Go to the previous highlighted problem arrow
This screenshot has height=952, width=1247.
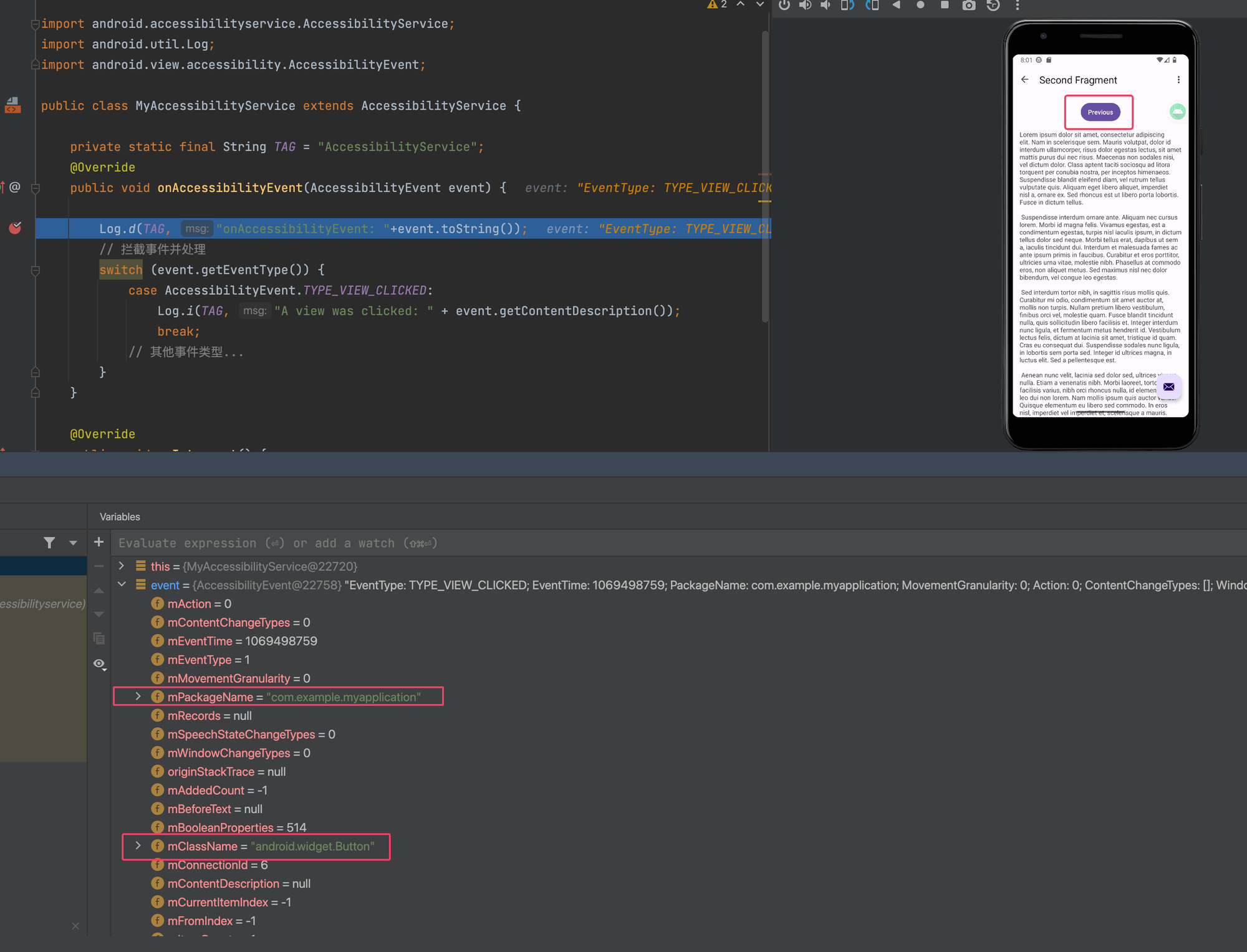[740, 4]
